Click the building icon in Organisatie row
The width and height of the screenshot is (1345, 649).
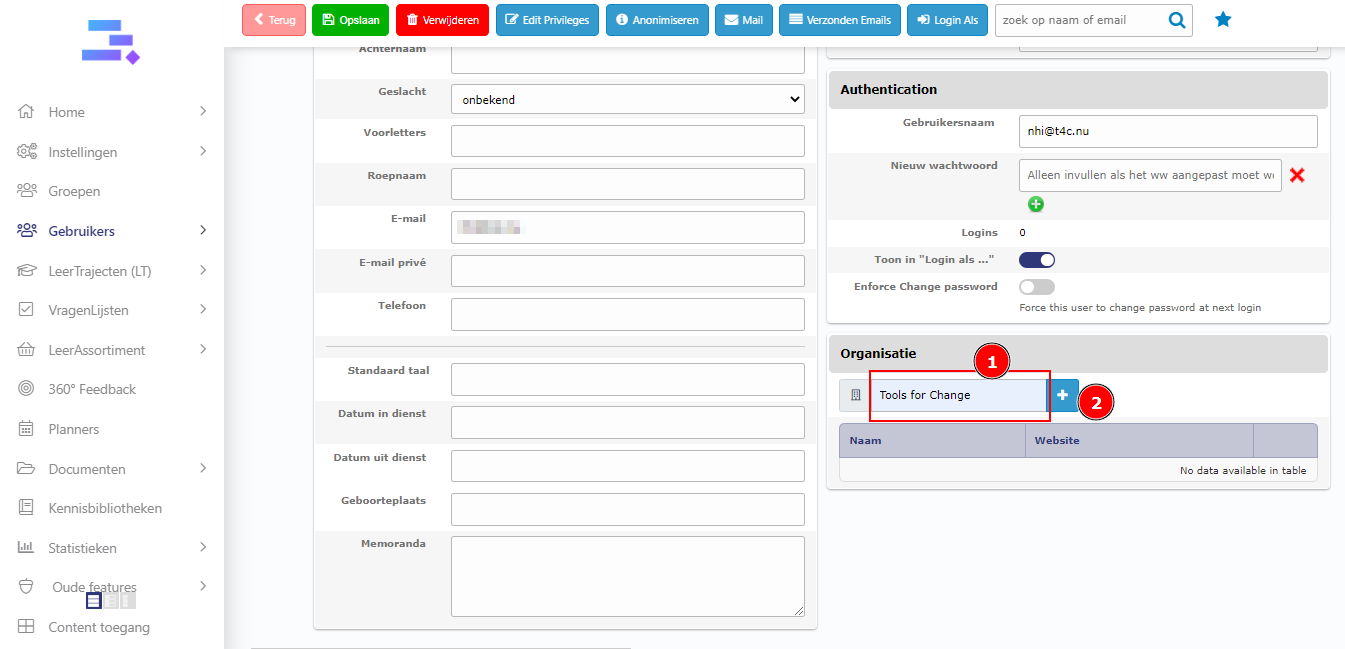(x=855, y=395)
